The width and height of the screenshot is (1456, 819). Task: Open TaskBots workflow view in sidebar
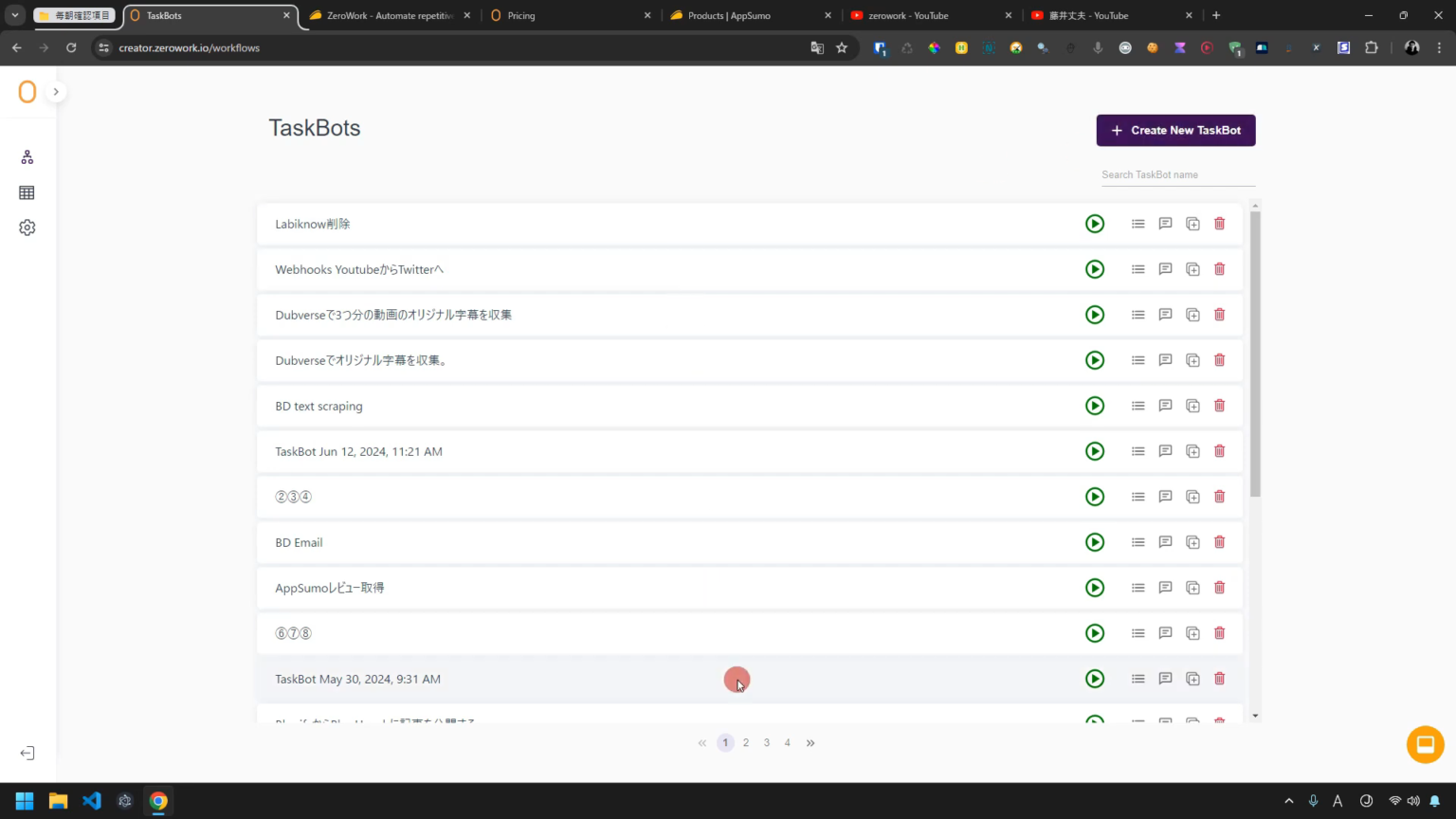coord(27,156)
